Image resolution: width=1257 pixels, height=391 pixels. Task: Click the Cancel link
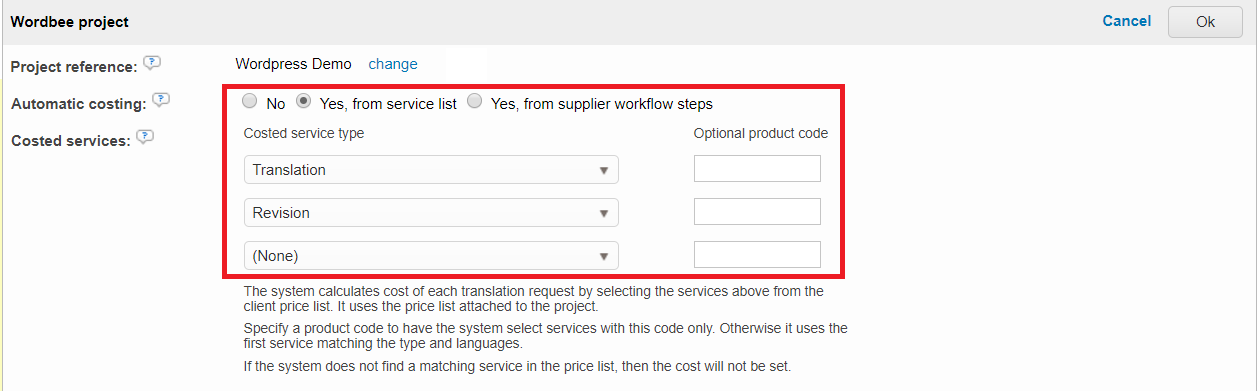[1127, 20]
